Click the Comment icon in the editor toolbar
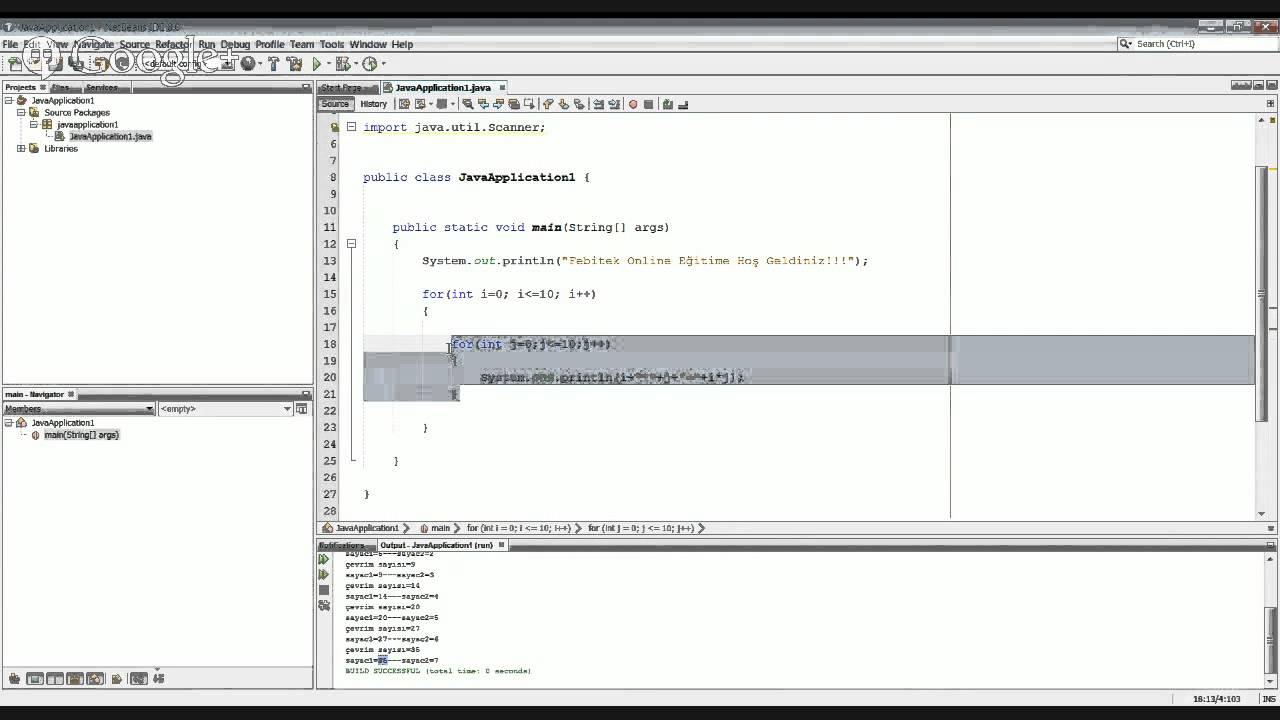Screen dimensions: 1280x720 tap(668, 104)
